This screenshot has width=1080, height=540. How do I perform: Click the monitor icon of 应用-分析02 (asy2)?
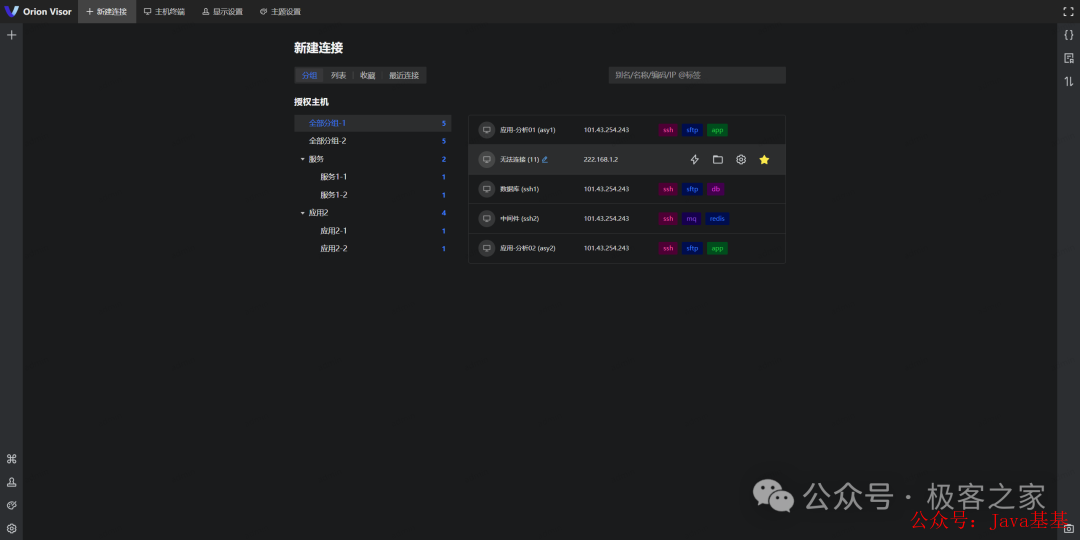click(487, 248)
